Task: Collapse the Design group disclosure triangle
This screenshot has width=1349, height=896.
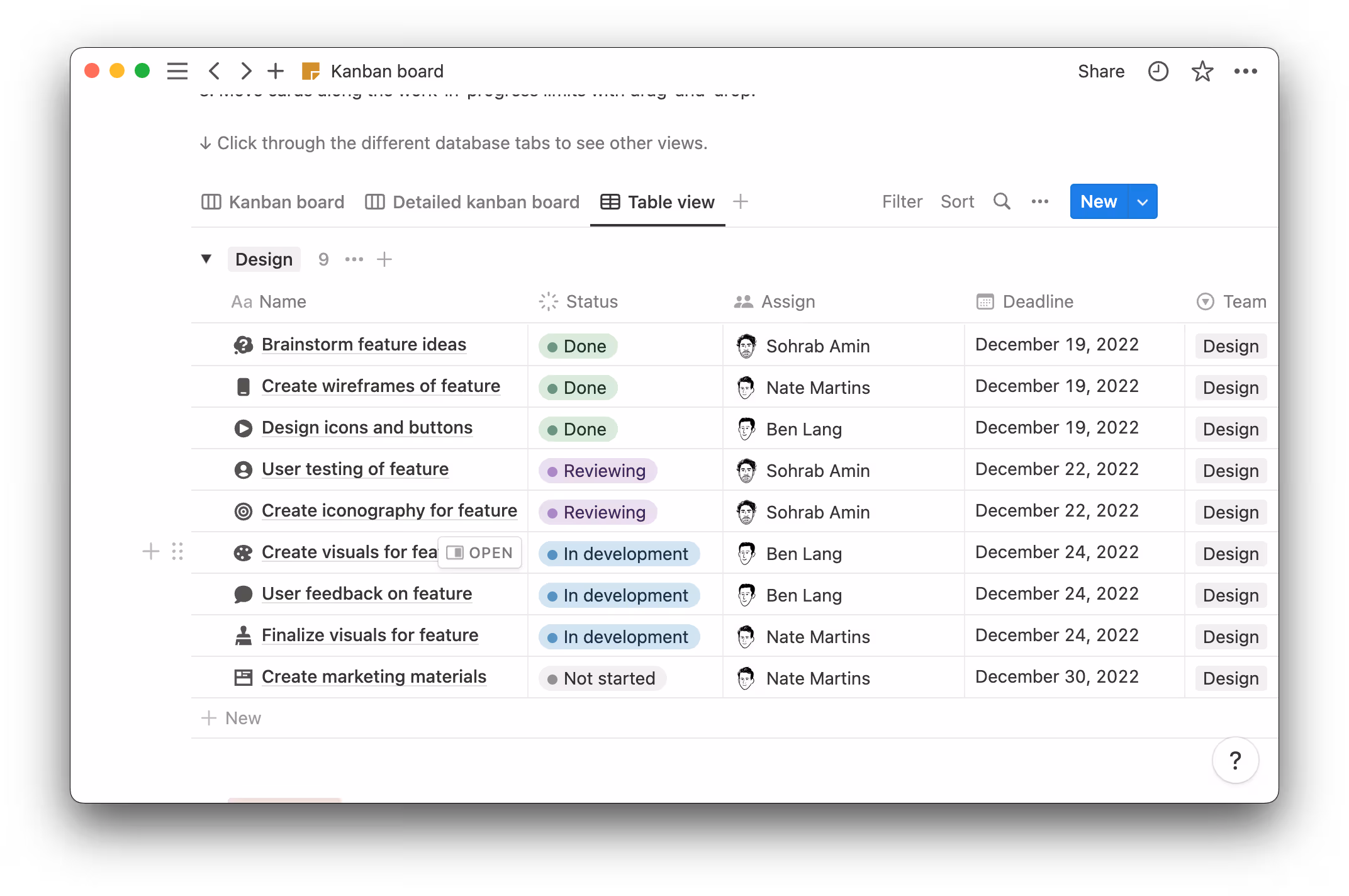Action: [x=206, y=259]
